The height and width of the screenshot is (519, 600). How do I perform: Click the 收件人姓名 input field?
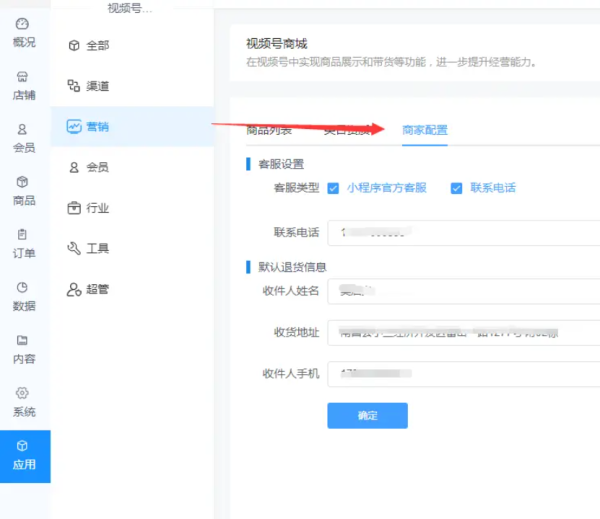[465, 291]
